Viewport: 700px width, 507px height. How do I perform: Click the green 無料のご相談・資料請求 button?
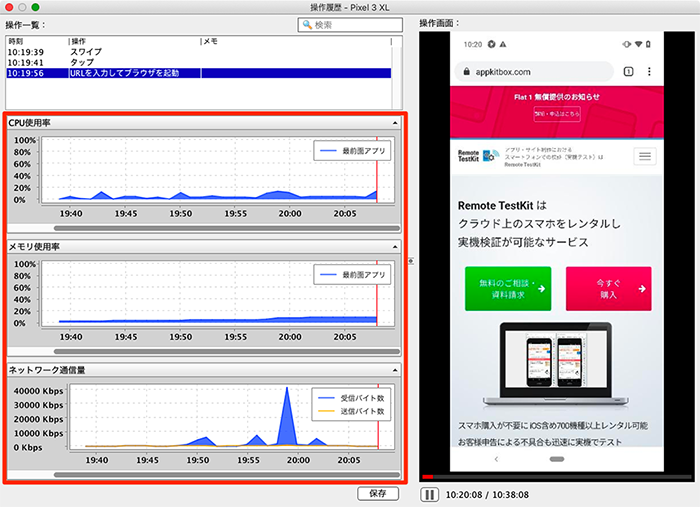tap(508, 289)
